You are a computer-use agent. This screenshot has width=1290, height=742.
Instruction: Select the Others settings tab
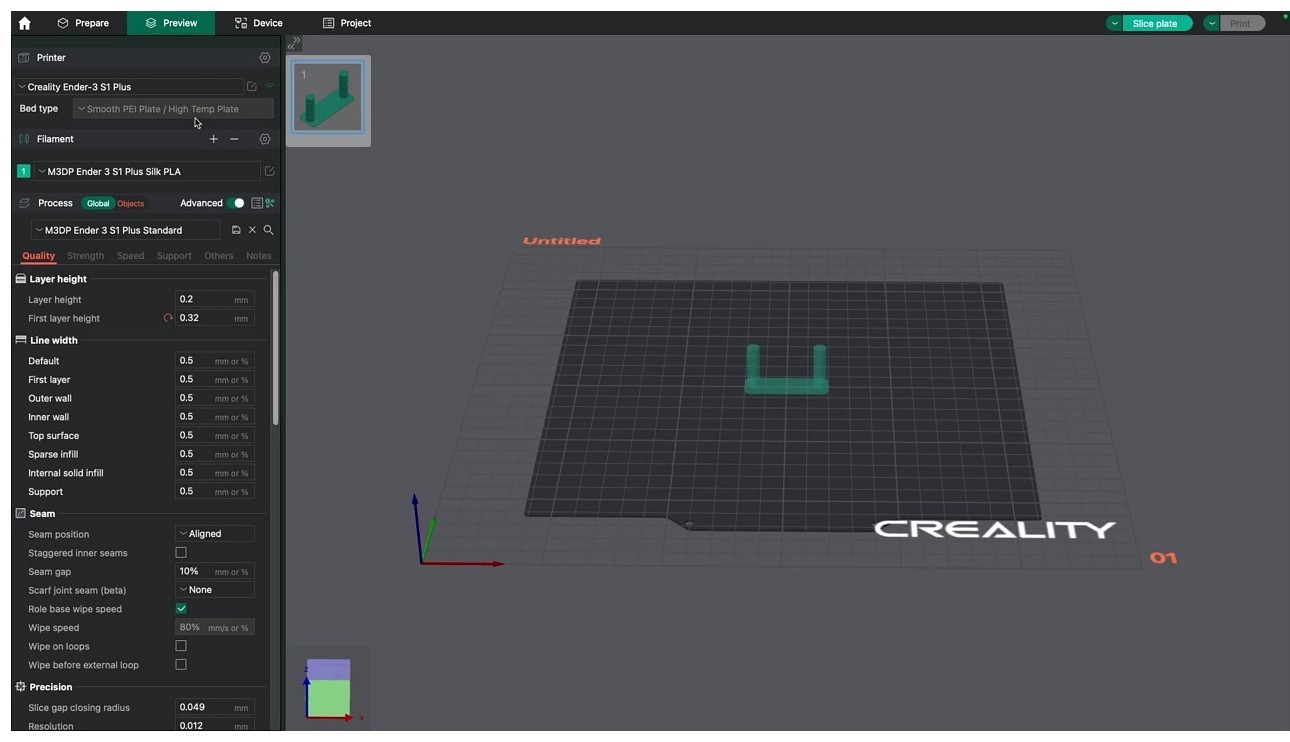tap(219, 256)
